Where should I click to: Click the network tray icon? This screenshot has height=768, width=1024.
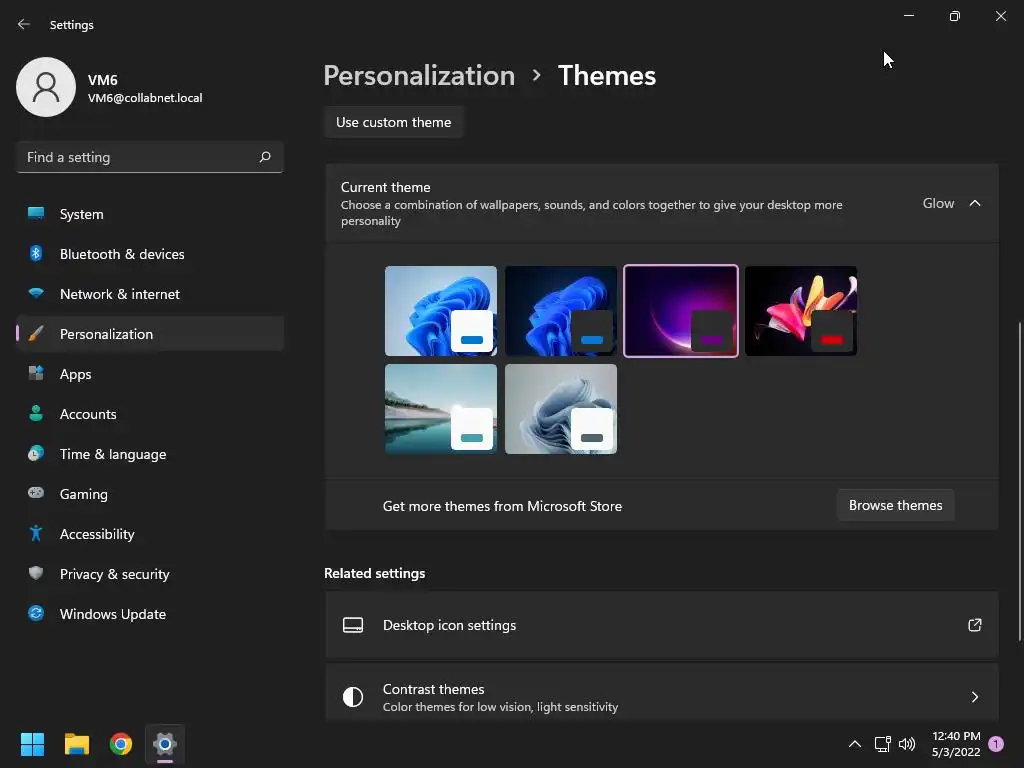(882, 744)
